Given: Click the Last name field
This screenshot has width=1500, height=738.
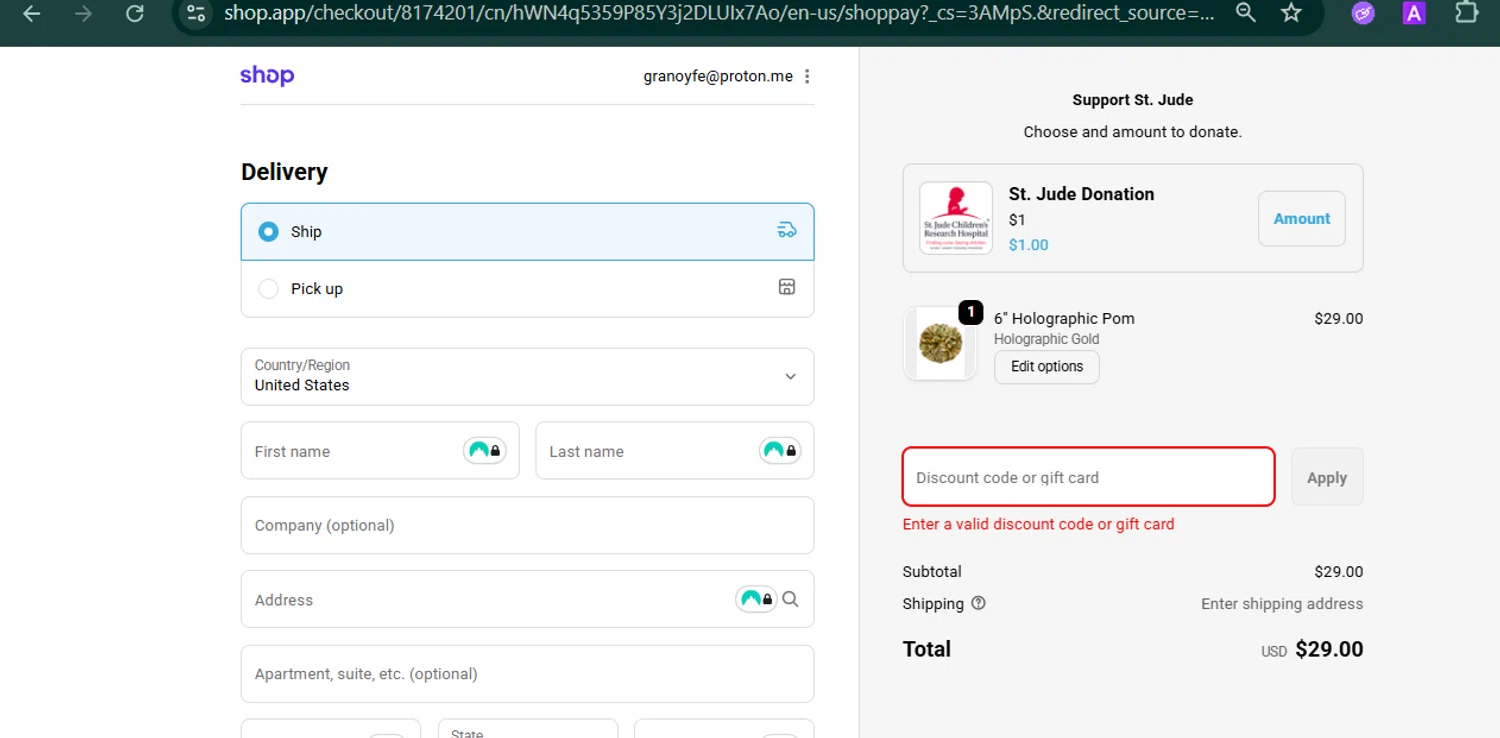Looking at the screenshot, I should coord(675,450).
